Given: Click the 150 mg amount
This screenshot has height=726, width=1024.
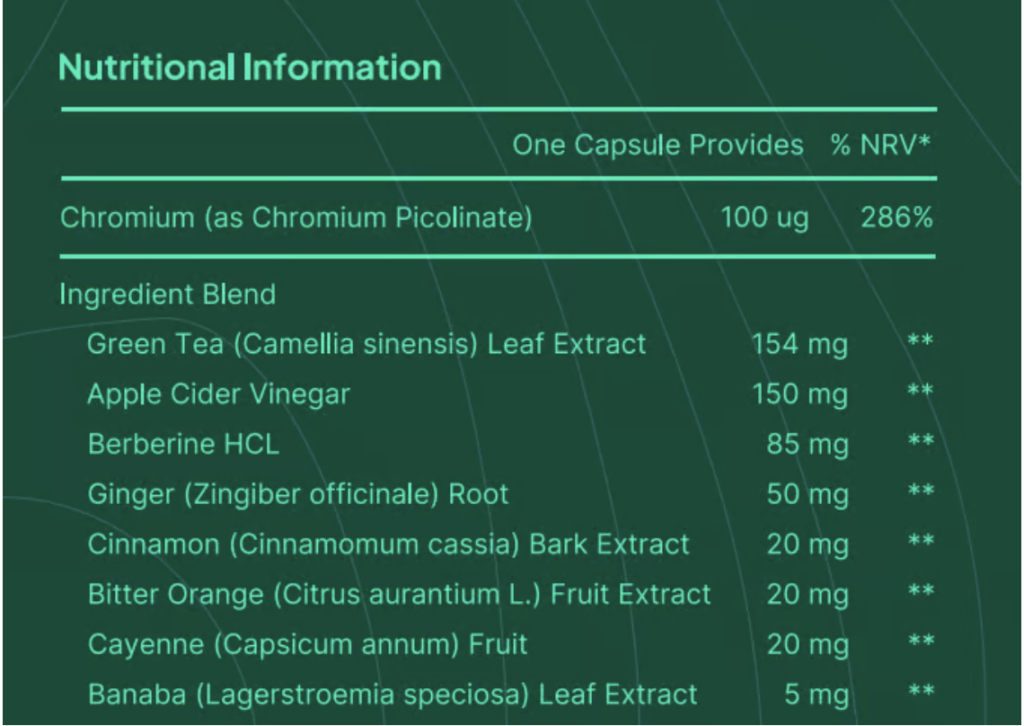Looking at the screenshot, I should (x=800, y=394).
